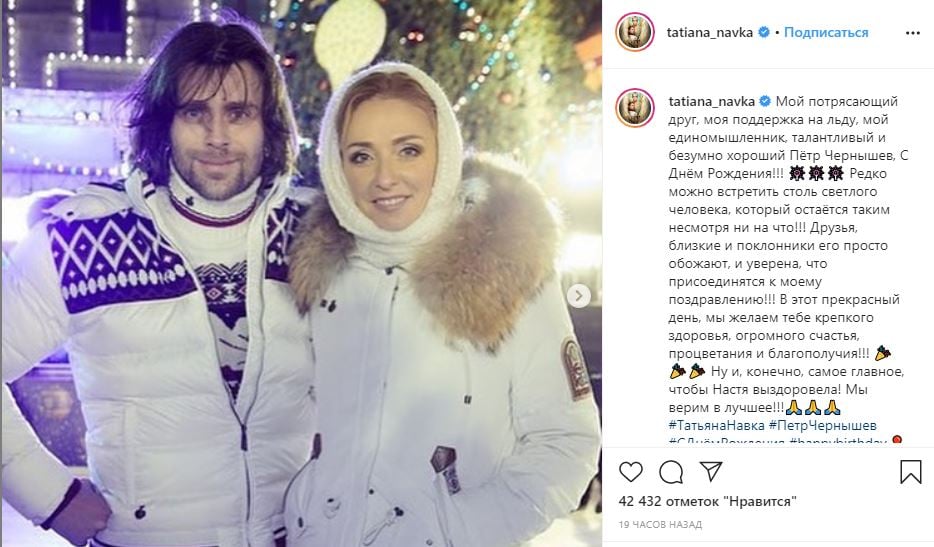Like the post with the heart icon

(x=631, y=472)
